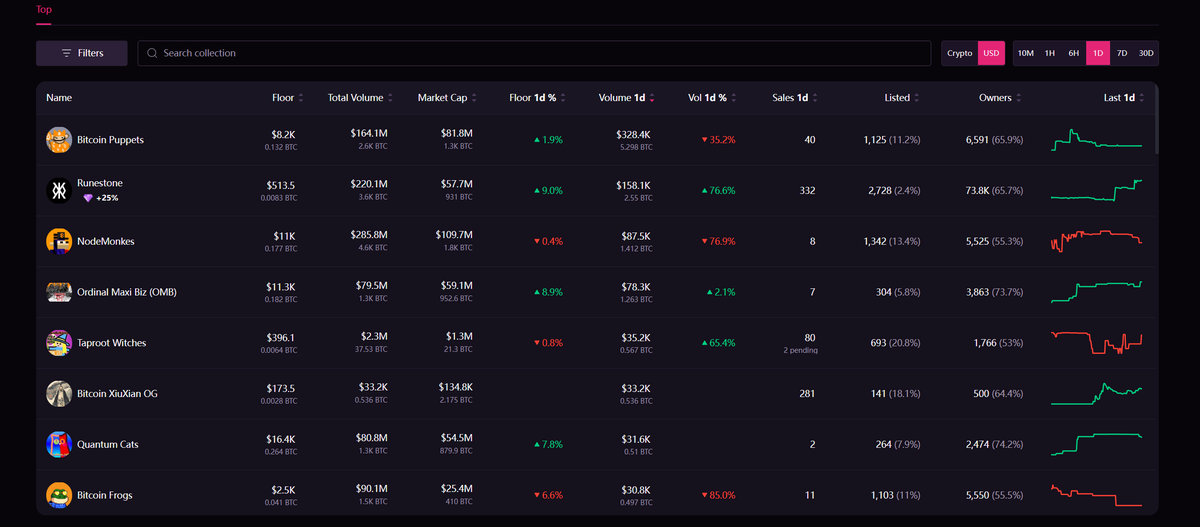This screenshot has width=1200, height=527.
Task: Click Runestone price sparkline chart
Action: click(1096, 190)
